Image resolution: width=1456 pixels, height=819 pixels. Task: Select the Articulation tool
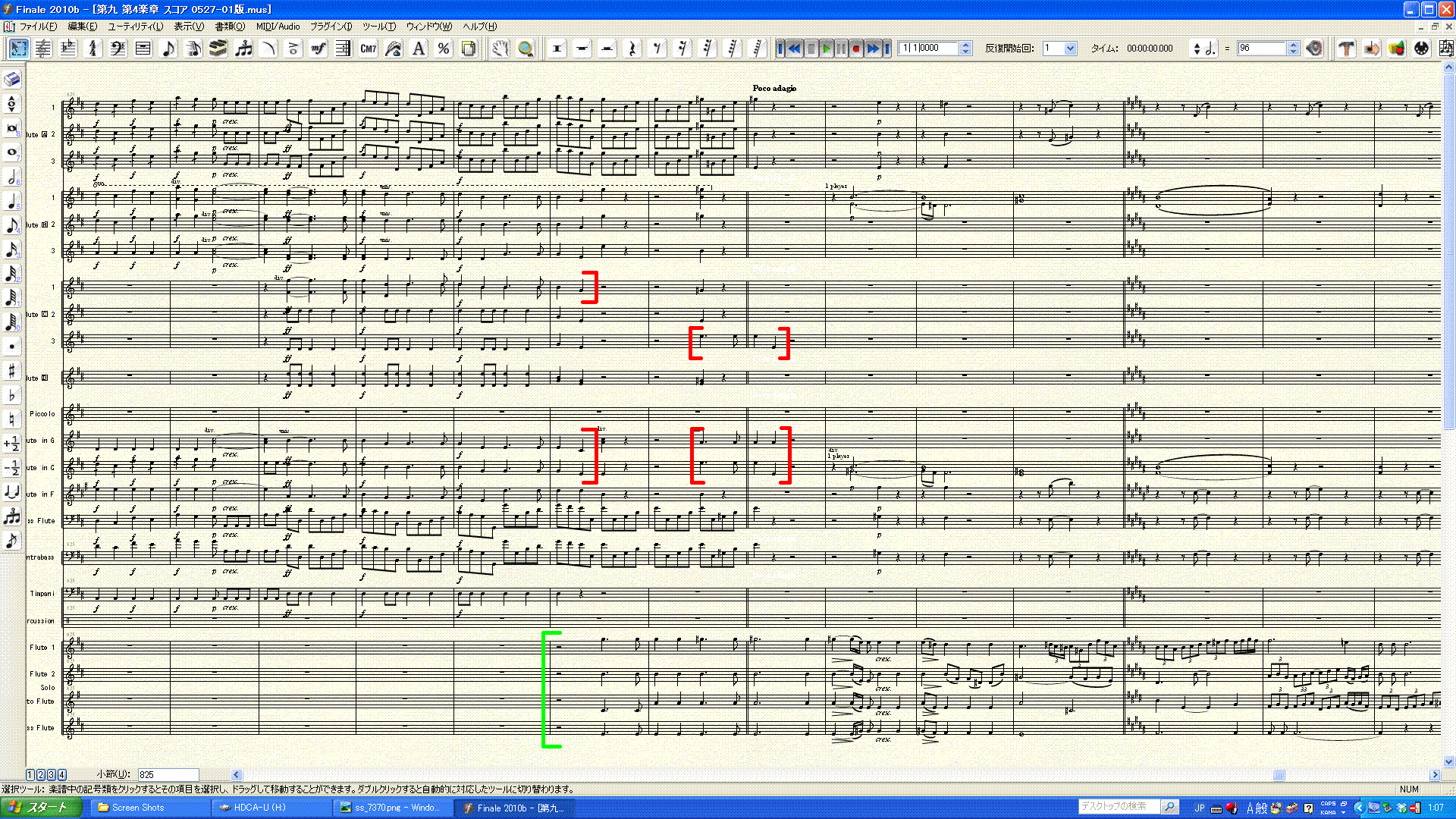(x=293, y=49)
